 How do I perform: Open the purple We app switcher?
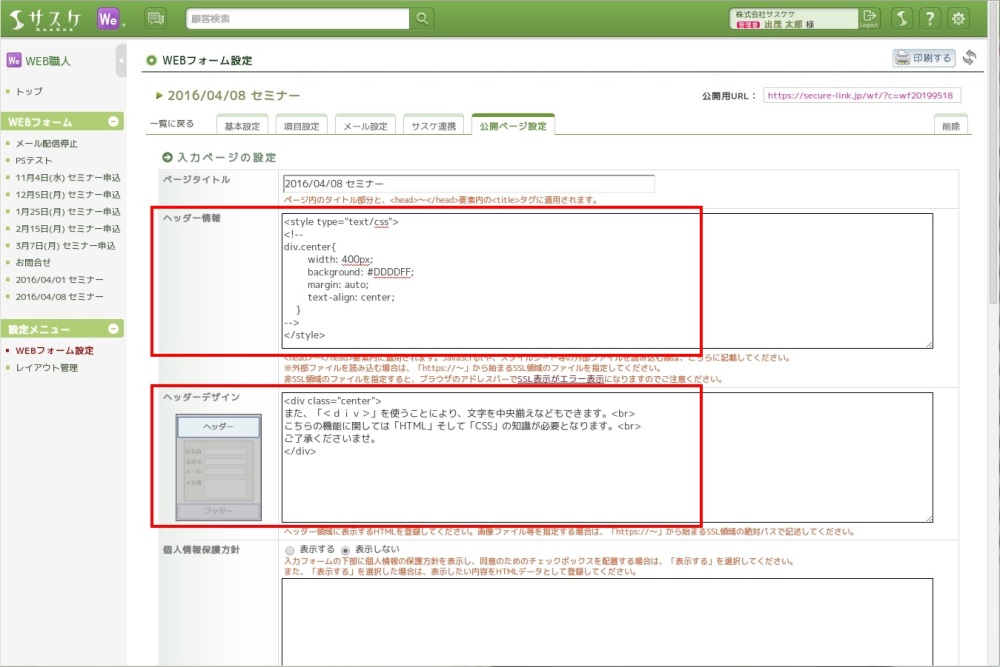click(x=111, y=19)
